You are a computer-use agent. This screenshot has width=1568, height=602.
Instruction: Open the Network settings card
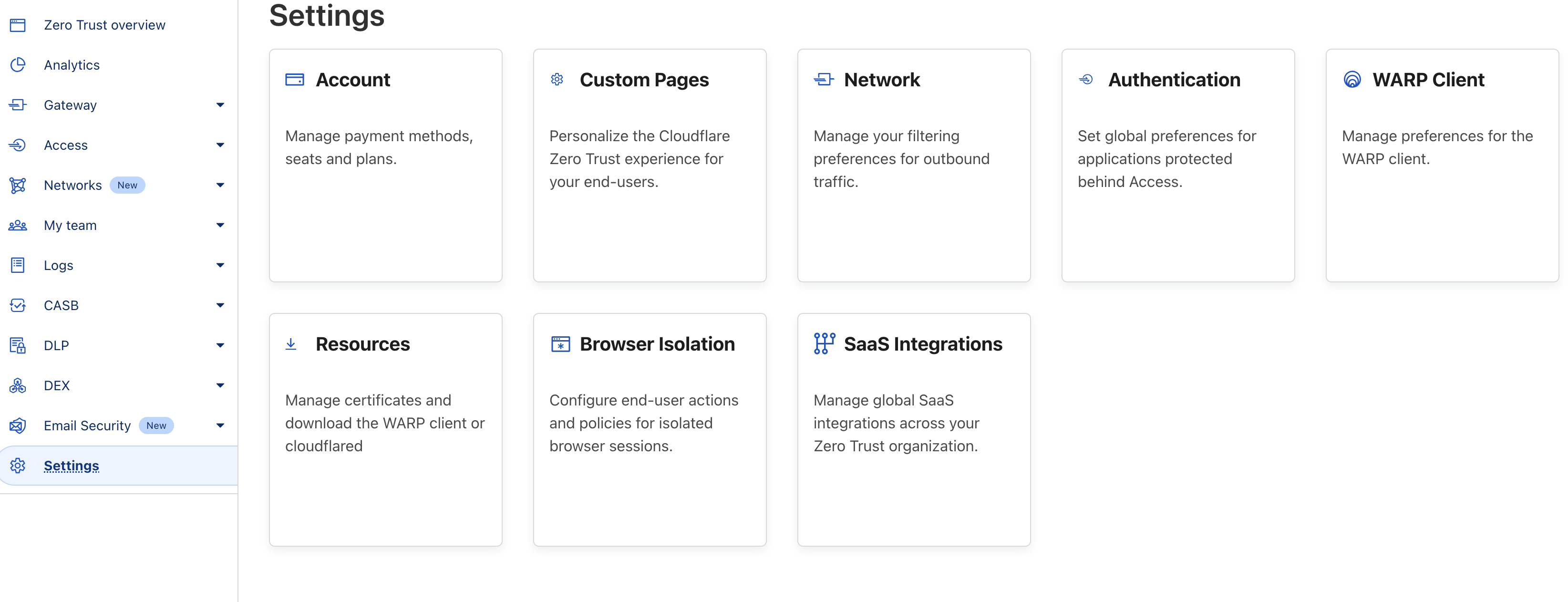click(x=913, y=165)
